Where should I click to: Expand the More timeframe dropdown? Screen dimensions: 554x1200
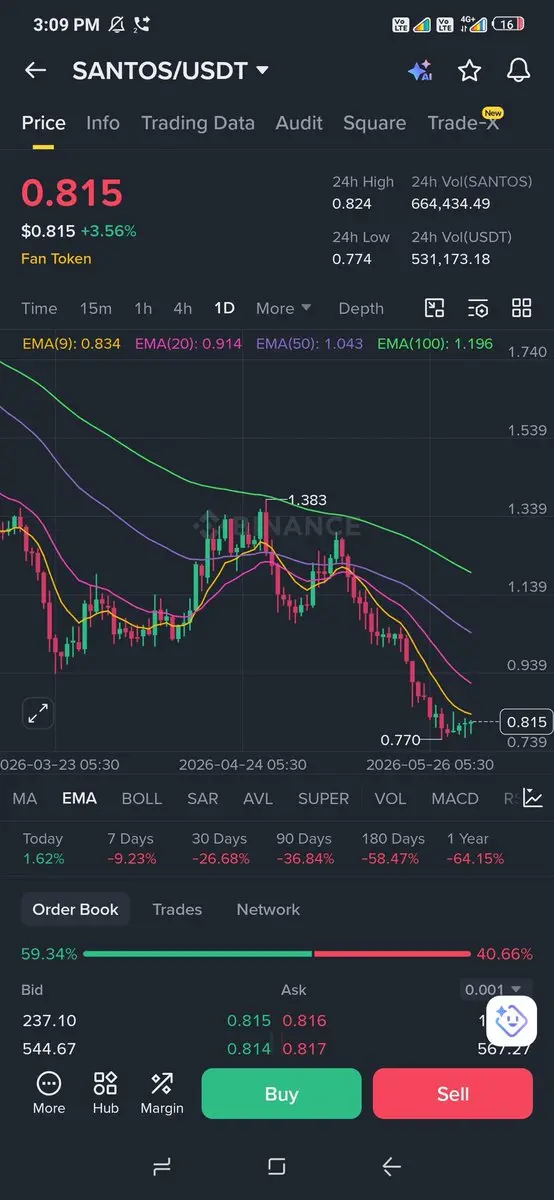coord(283,308)
